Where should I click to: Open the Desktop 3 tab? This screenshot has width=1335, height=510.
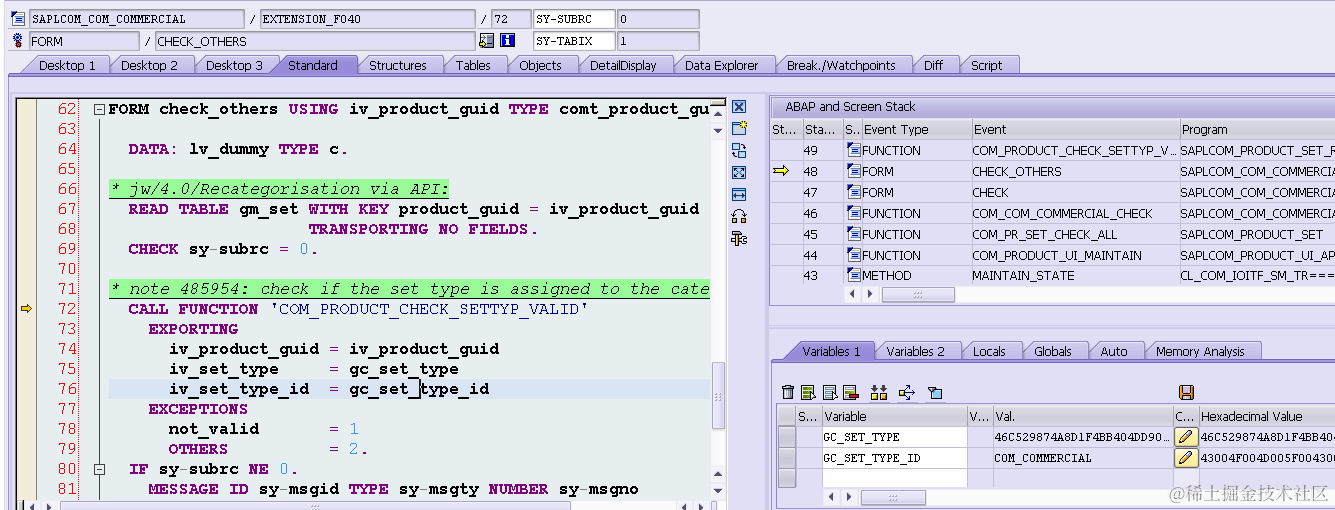coord(234,65)
